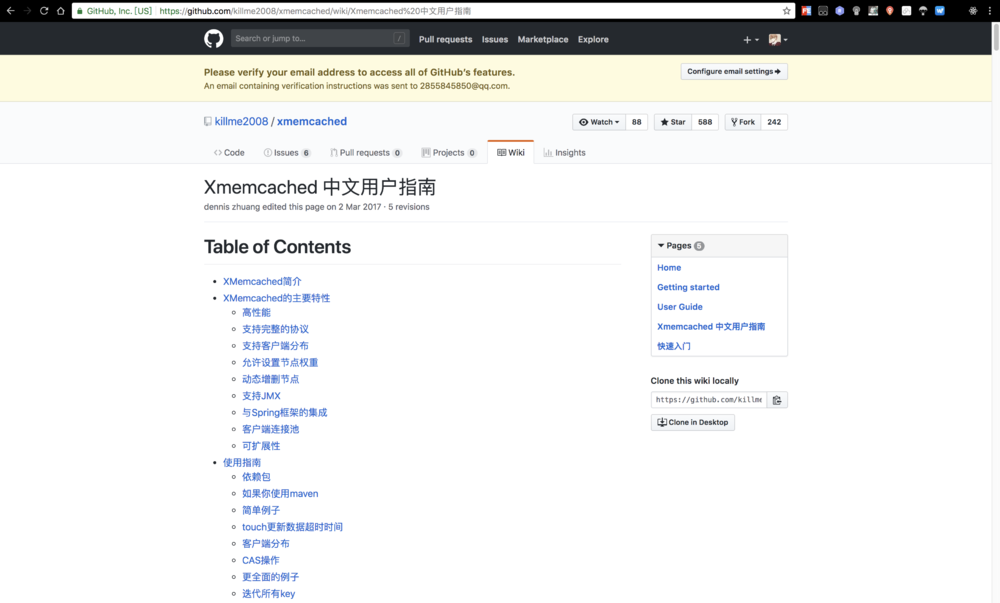Open Xmemcached 中文用户指南 sidebar page
This screenshot has height=603, width=1000.
(x=711, y=326)
